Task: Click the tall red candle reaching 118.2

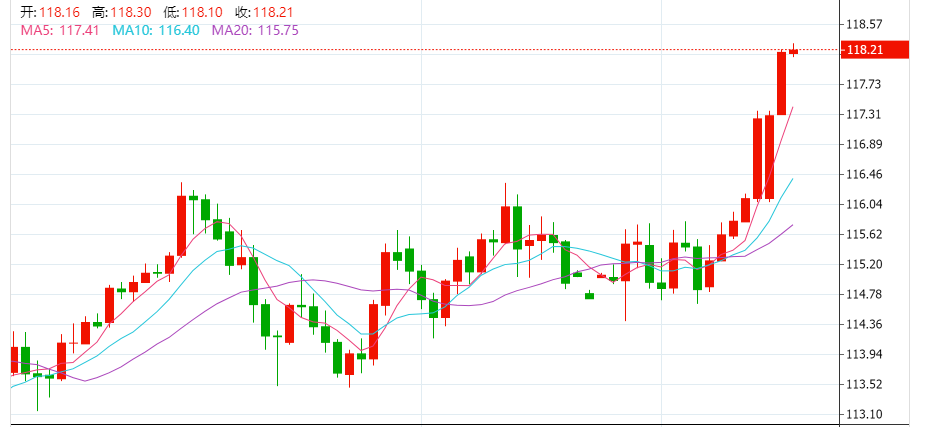Action: click(782, 83)
